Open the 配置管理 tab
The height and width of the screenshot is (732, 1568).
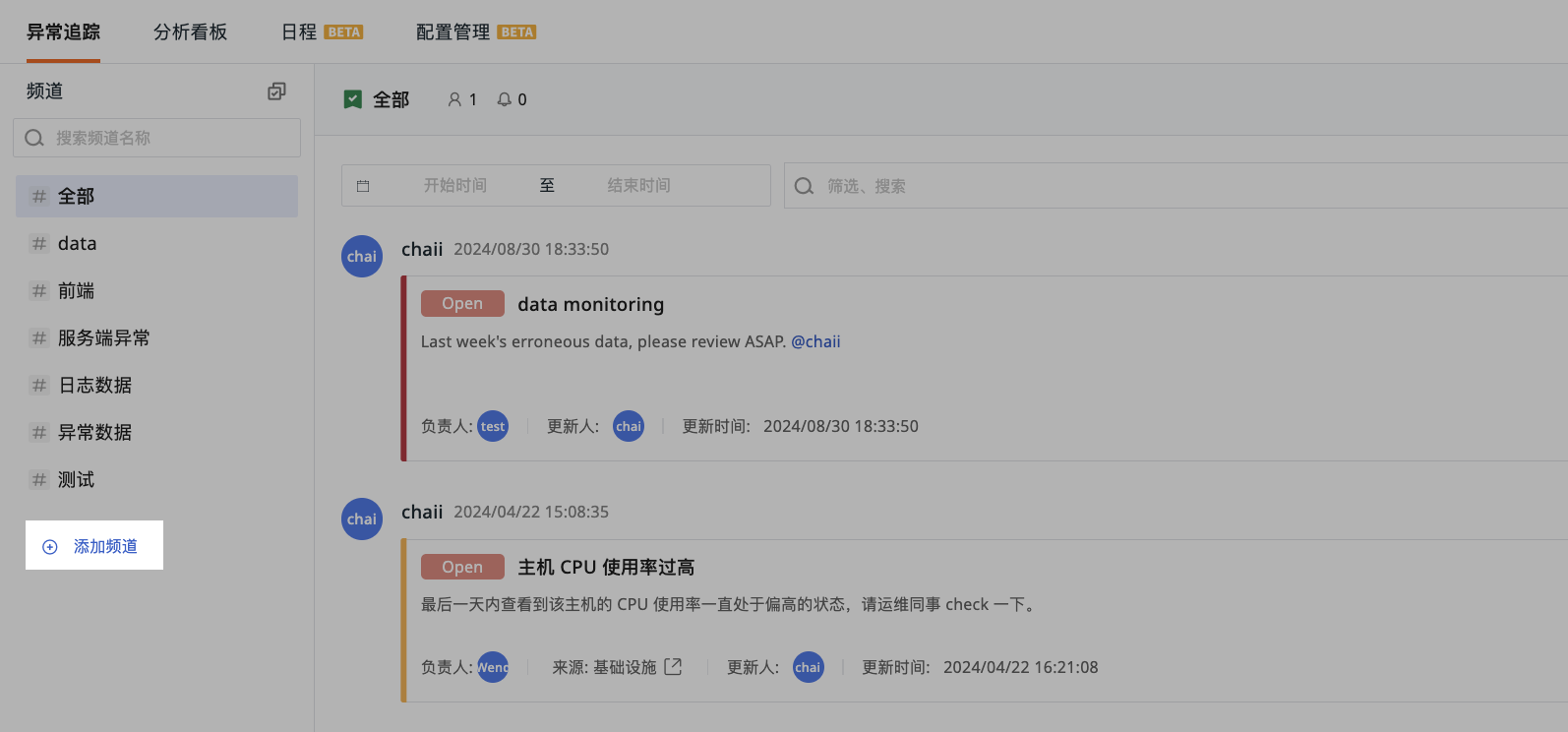452,32
